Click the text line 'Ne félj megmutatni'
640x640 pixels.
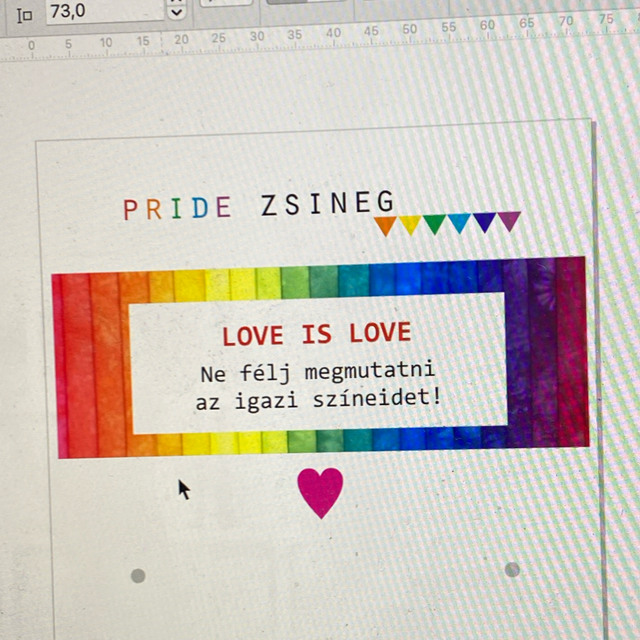[x=317, y=374]
